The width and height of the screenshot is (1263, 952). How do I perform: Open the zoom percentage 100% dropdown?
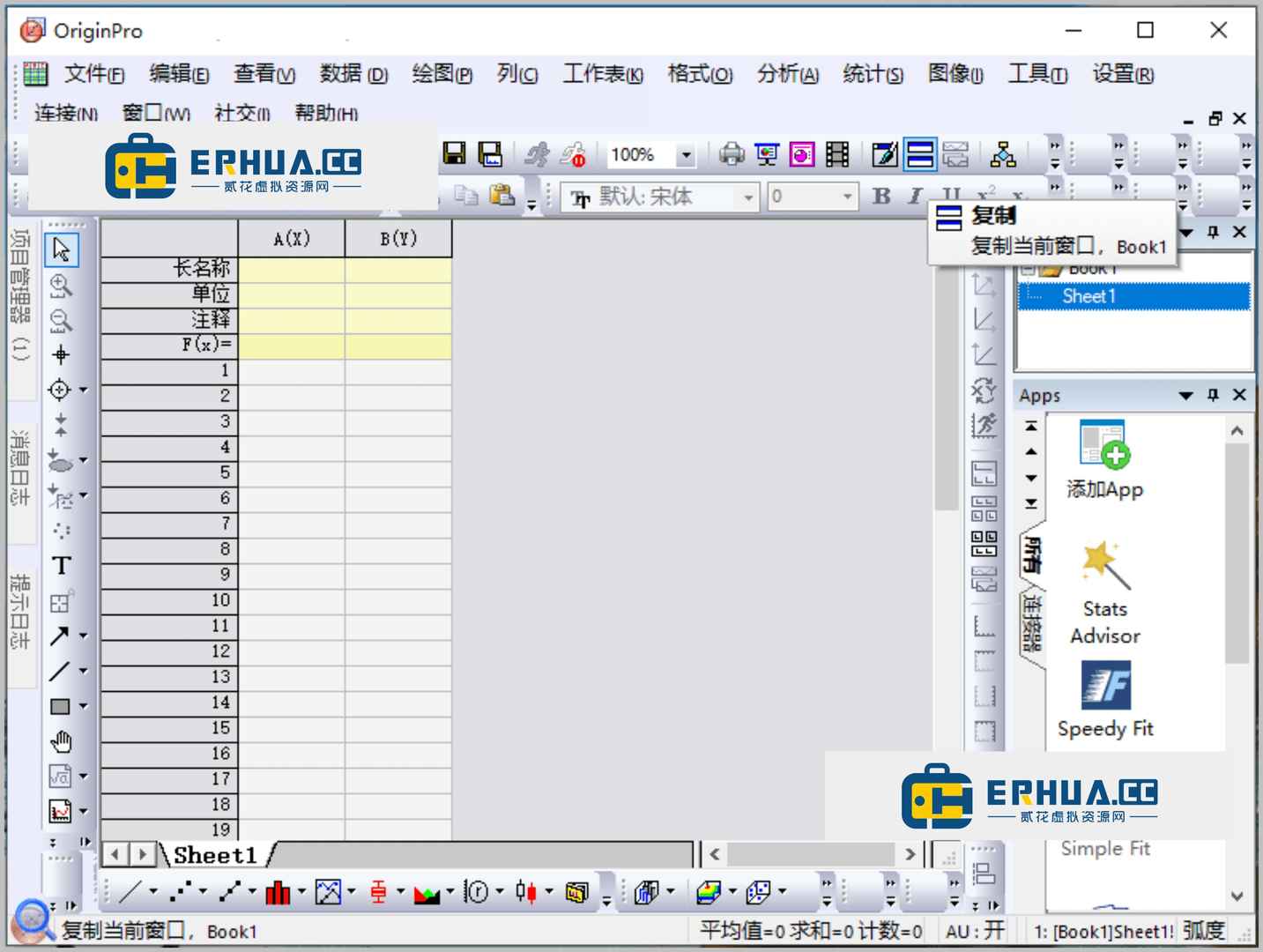coord(686,155)
